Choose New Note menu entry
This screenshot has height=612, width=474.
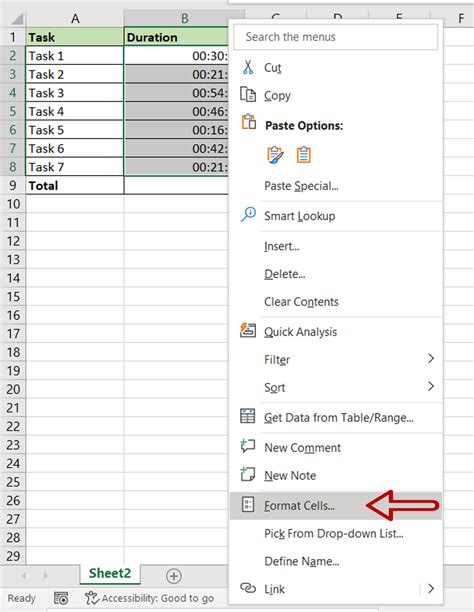[336, 475]
